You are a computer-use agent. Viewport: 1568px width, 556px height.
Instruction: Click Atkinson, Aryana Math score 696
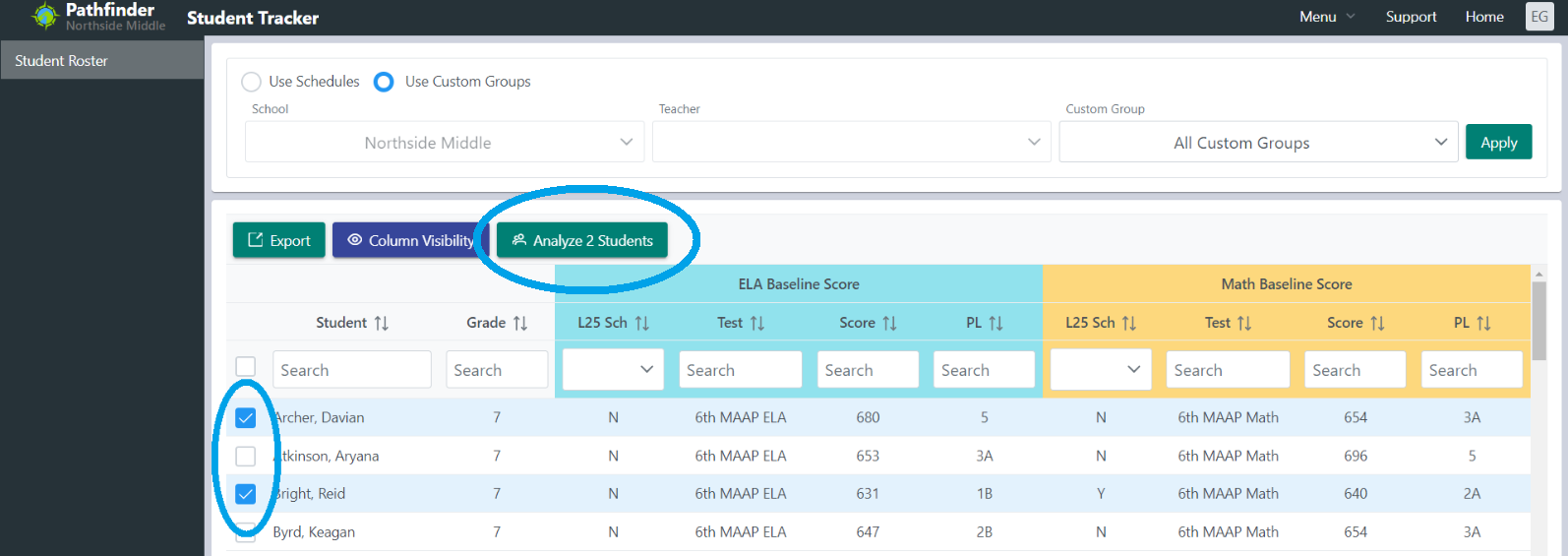[1356, 456]
